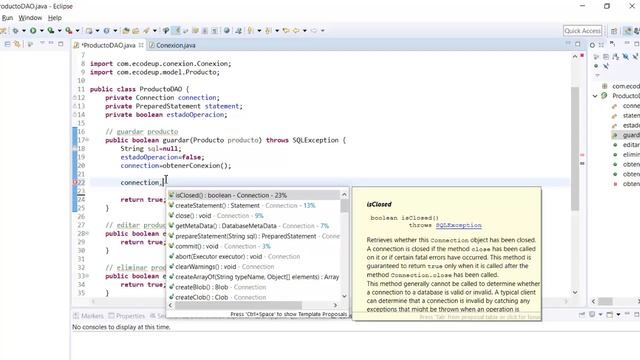Click Collapse All in the left panel
The height and width of the screenshot is (360, 640).
tap(7, 44)
